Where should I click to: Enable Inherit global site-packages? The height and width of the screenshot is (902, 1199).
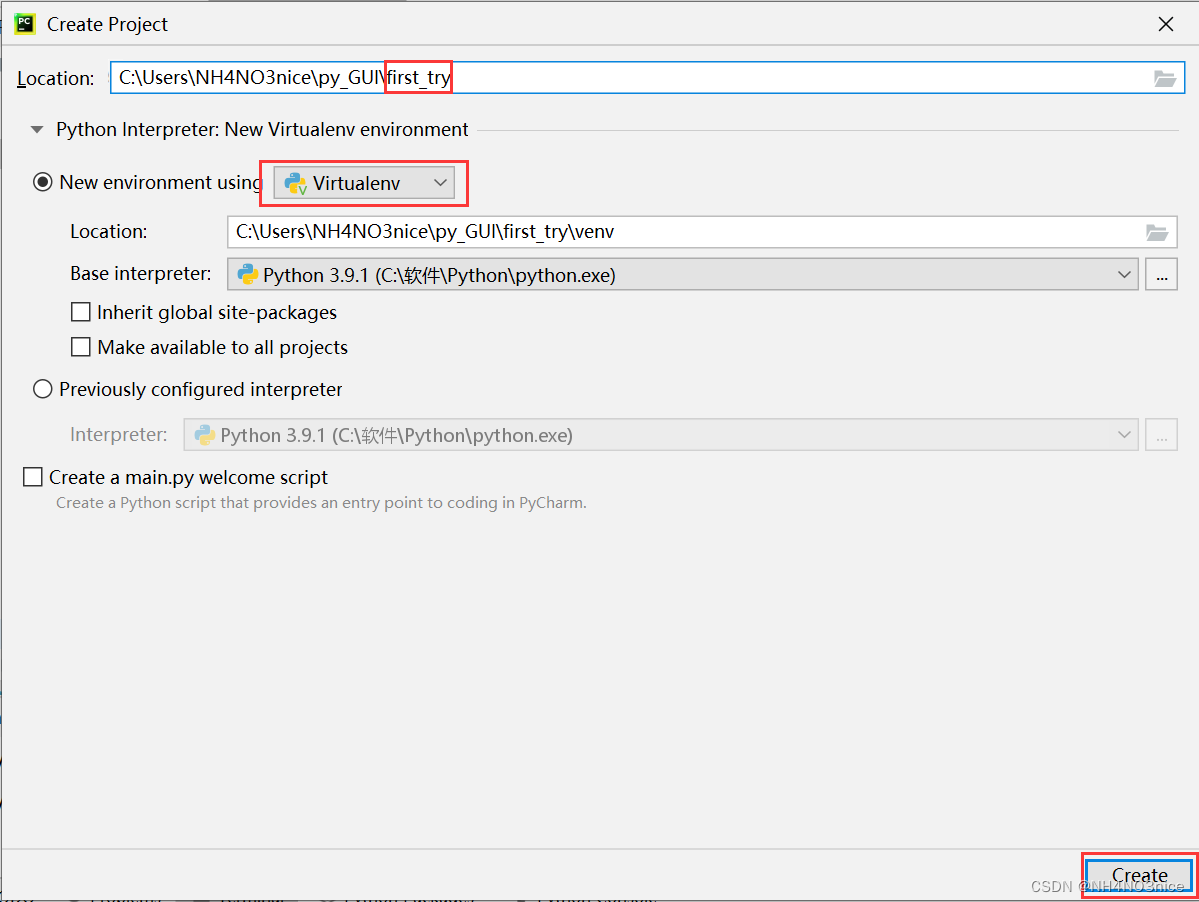pos(80,312)
